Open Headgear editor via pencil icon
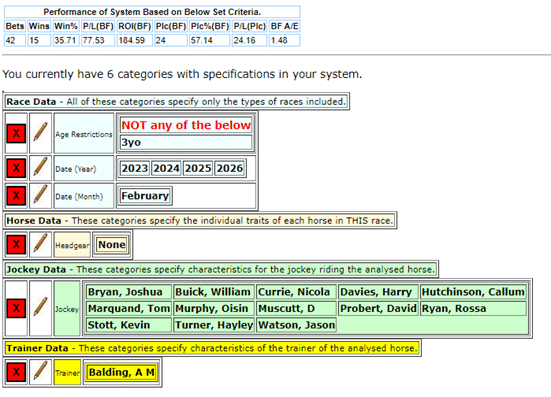The image size is (551, 397). [40, 244]
